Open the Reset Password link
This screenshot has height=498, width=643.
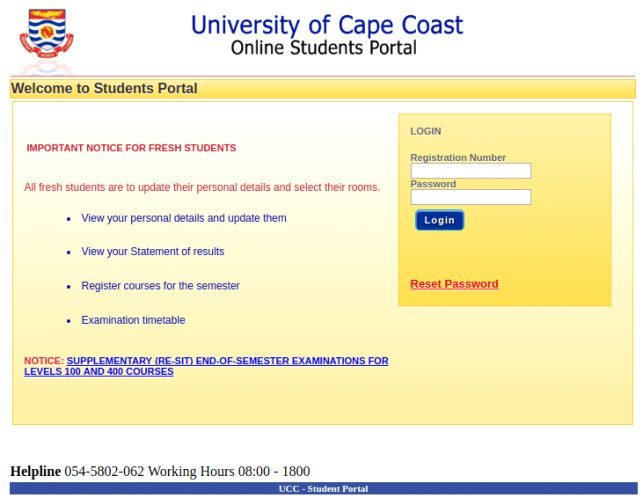454,284
